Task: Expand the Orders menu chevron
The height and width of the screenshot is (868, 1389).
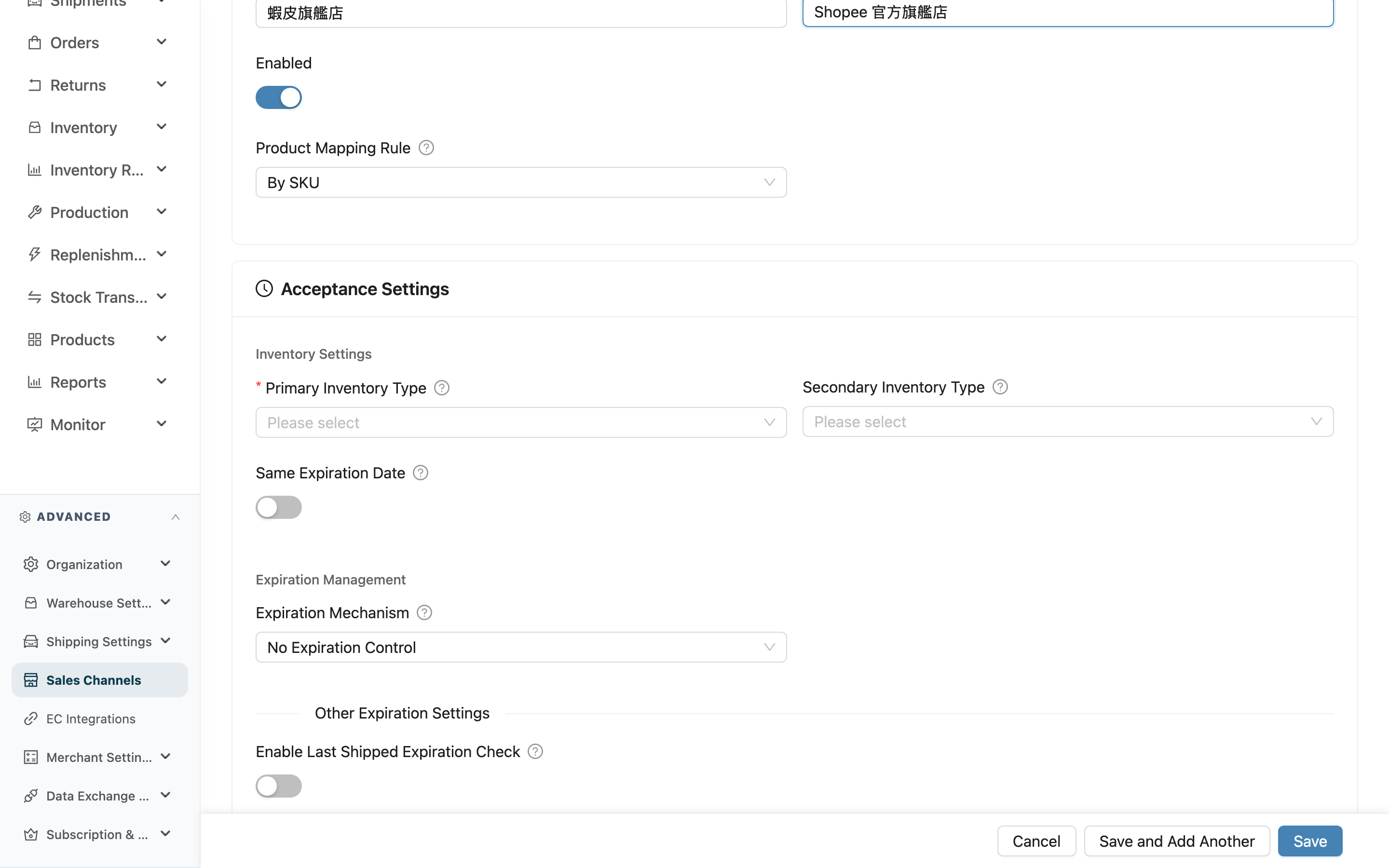Action: (x=162, y=42)
